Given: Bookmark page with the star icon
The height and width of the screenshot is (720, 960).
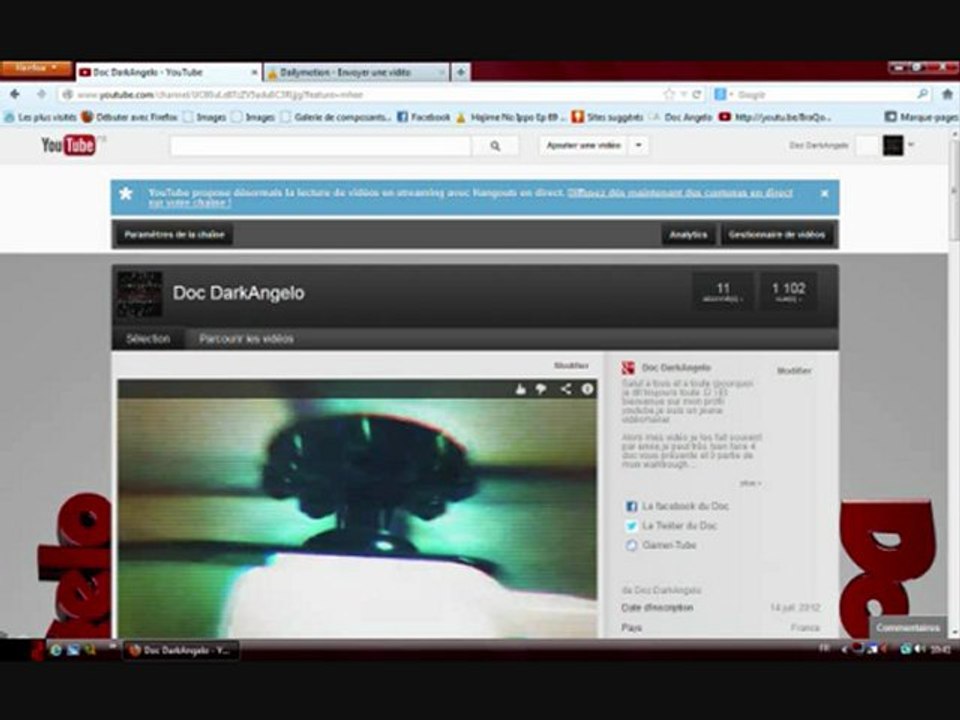Looking at the screenshot, I should tap(669, 94).
